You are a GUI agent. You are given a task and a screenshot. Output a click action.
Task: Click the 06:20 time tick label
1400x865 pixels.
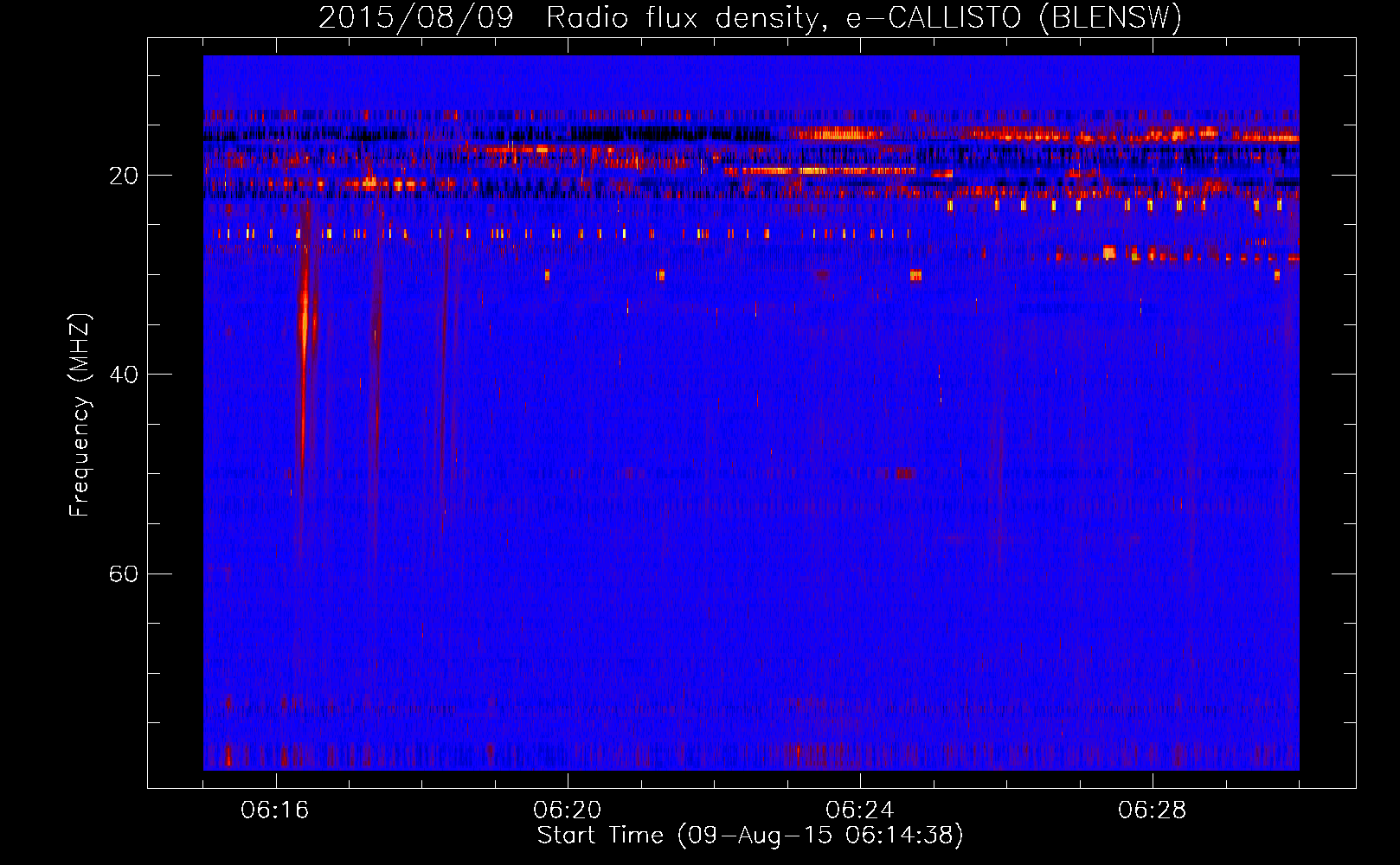pos(568,811)
